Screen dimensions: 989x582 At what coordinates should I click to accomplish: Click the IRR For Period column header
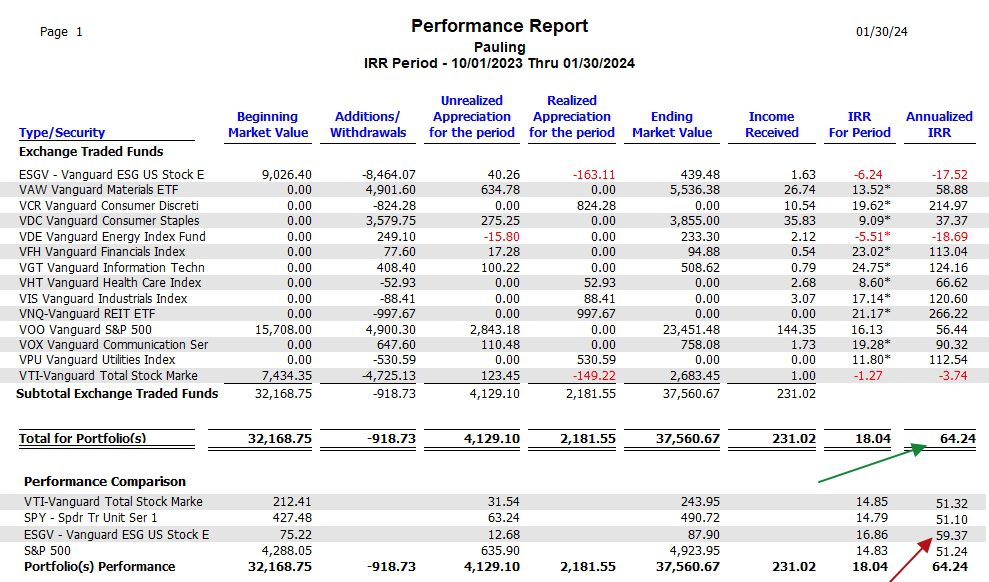click(x=859, y=124)
